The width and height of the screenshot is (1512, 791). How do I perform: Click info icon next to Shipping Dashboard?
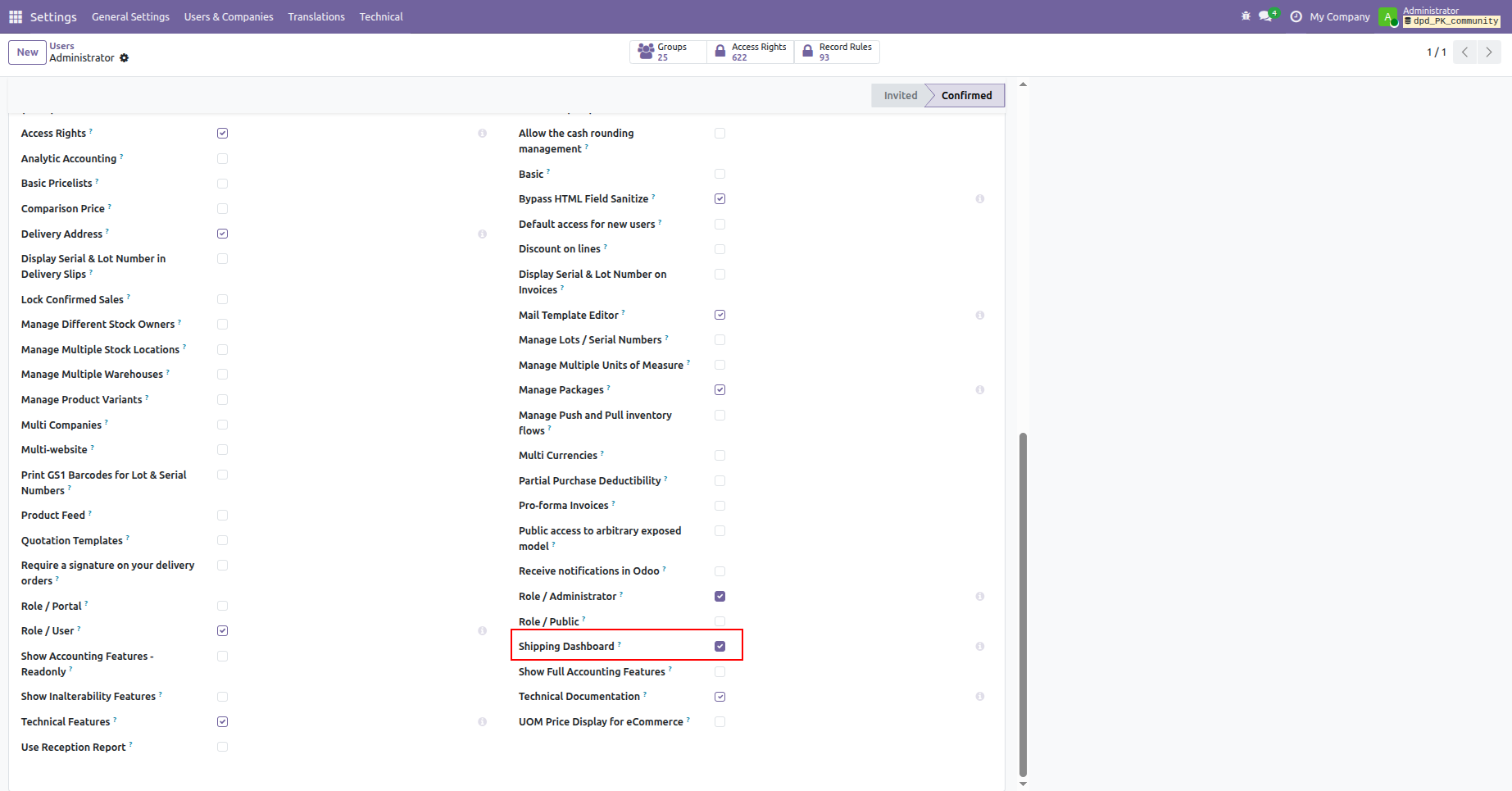click(x=980, y=647)
